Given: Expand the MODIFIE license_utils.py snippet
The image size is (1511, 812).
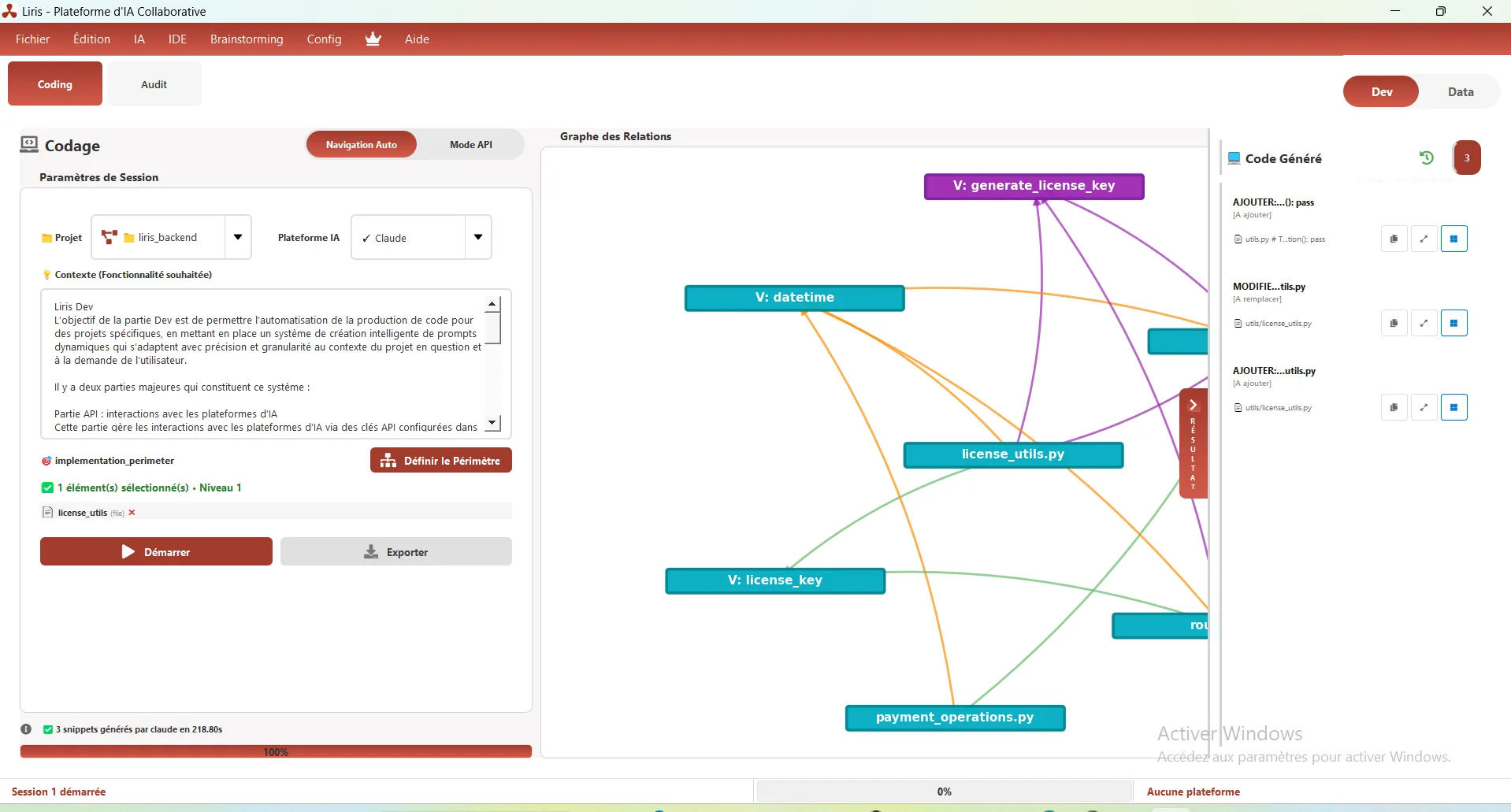Looking at the screenshot, I should [x=1424, y=323].
